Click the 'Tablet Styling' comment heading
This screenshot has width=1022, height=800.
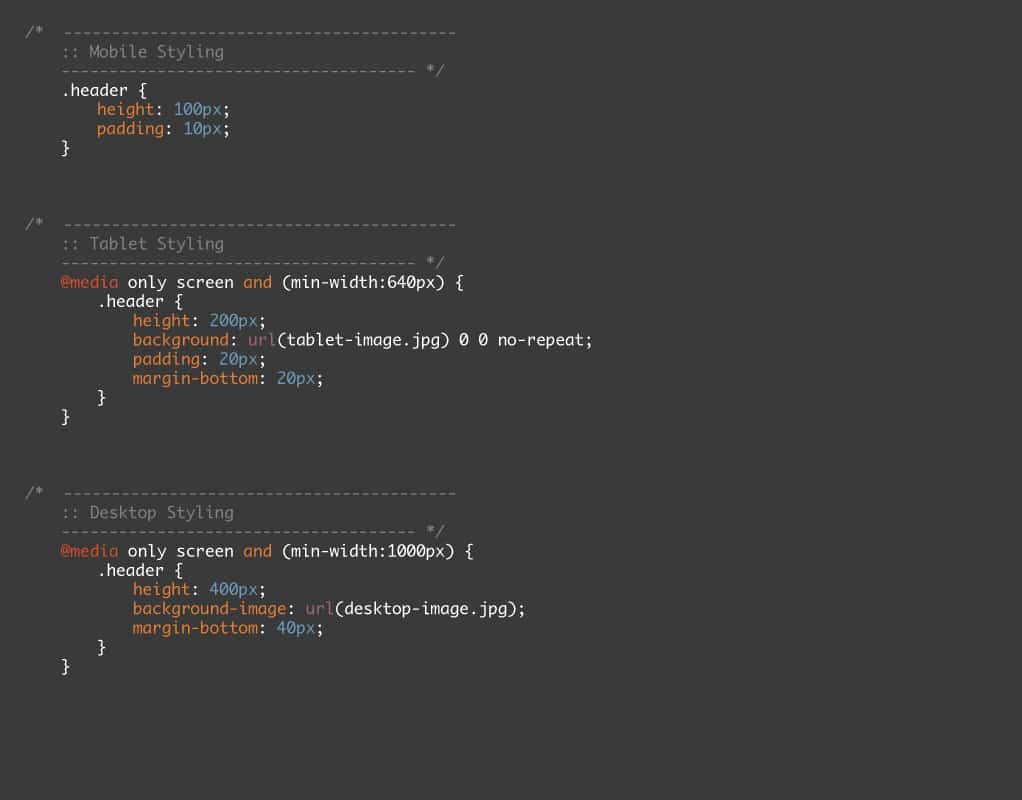tap(156, 244)
